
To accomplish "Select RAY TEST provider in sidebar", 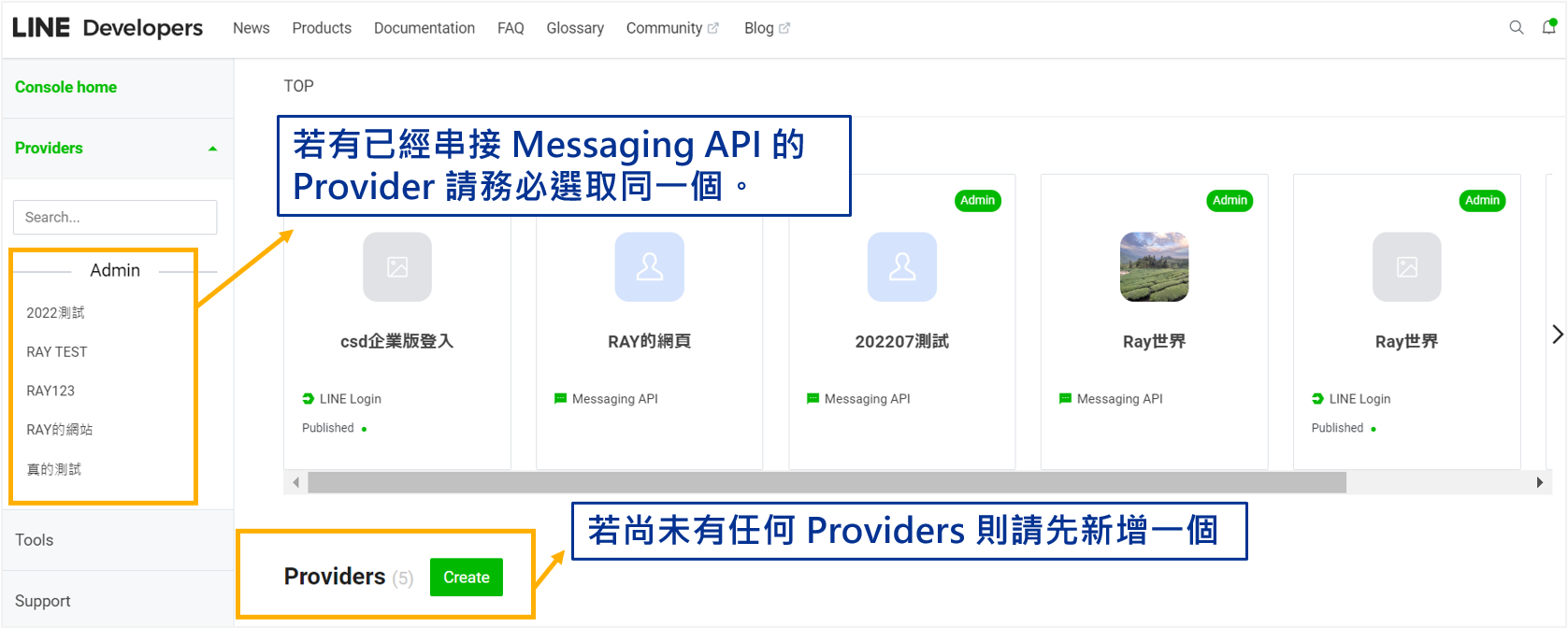I will point(57,352).
